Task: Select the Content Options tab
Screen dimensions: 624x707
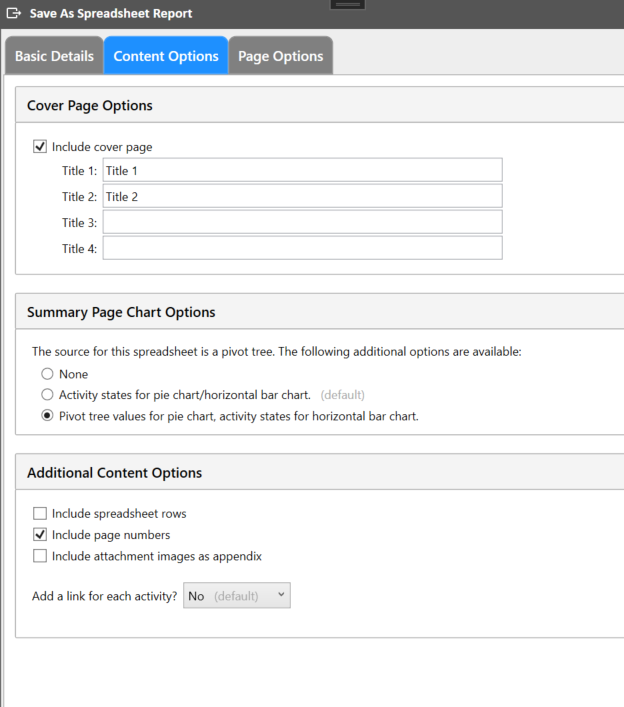Action: (x=166, y=56)
